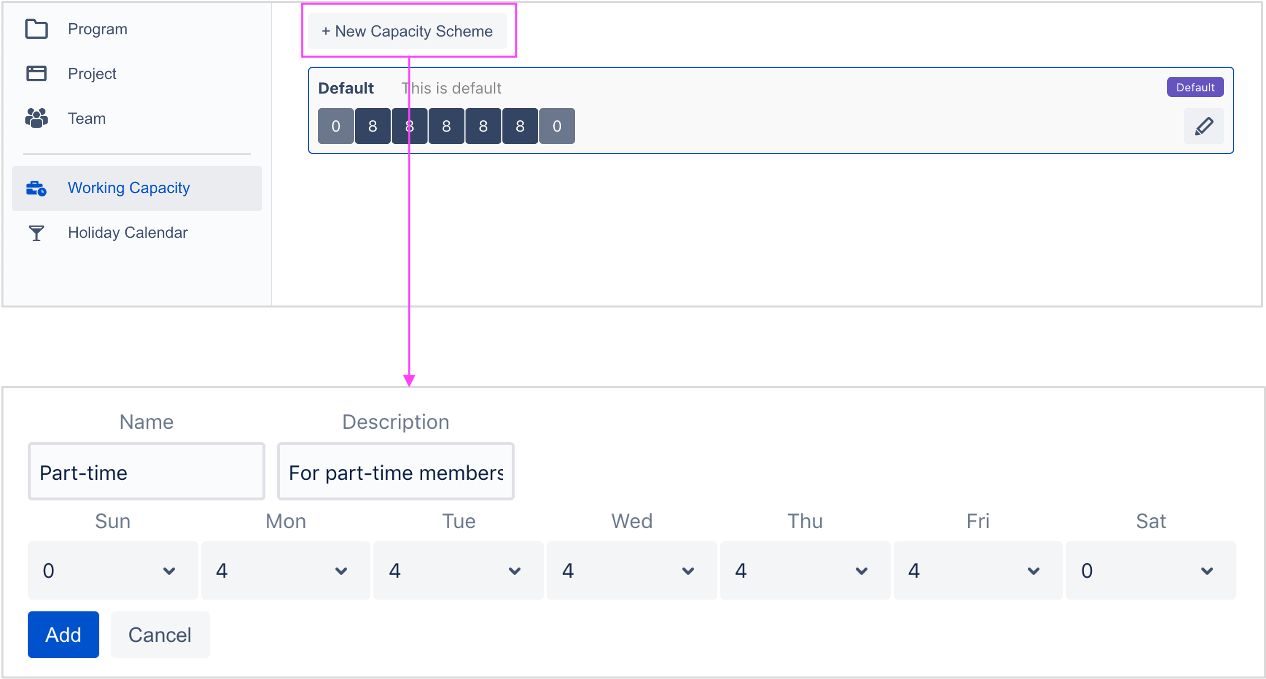This screenshot has height=679, width=1266.
Task: Open the Holiday Calendar menu item
Action: pyautogui.click(x=127, y=233)
